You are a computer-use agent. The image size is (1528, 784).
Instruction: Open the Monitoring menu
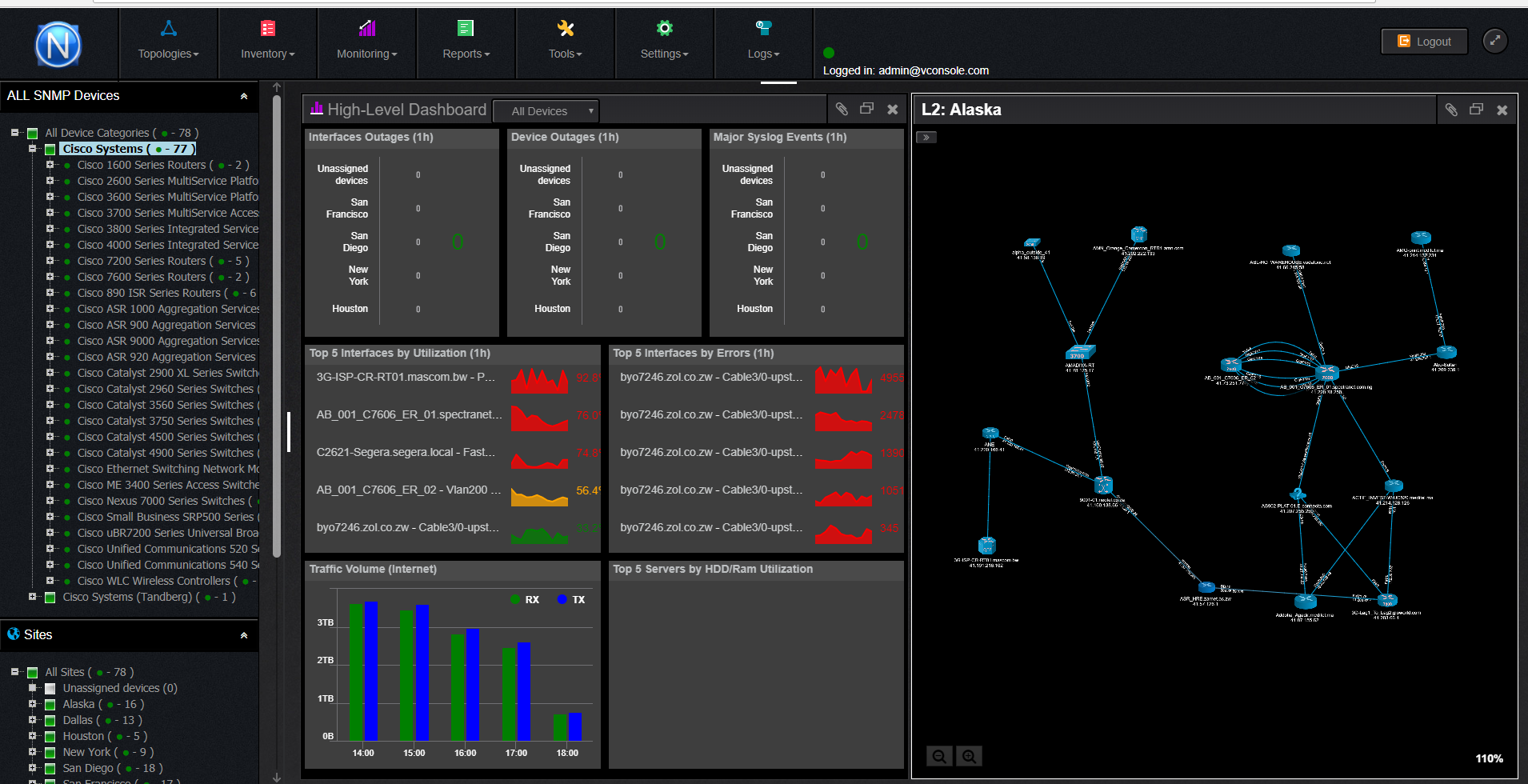(x=366, y=42)
